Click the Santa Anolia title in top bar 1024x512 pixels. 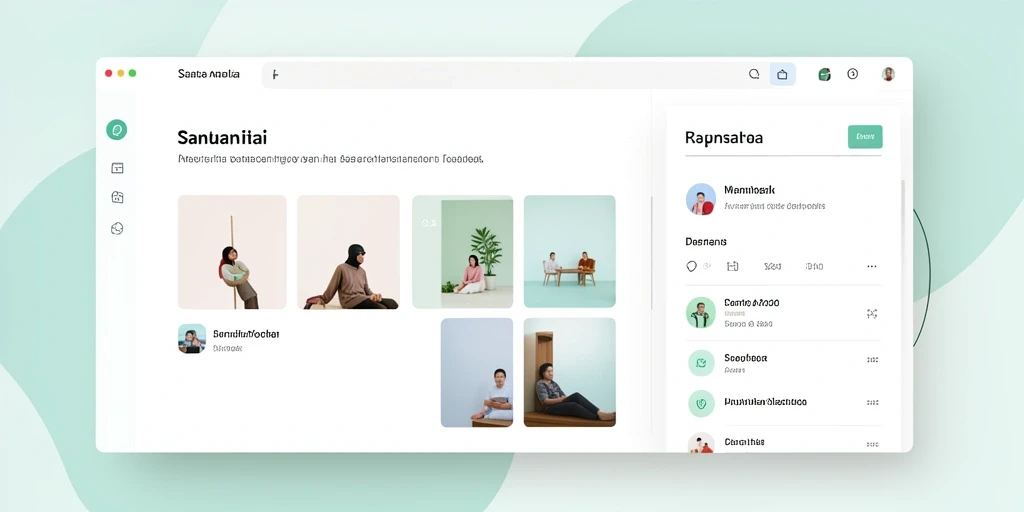point(208,74)
